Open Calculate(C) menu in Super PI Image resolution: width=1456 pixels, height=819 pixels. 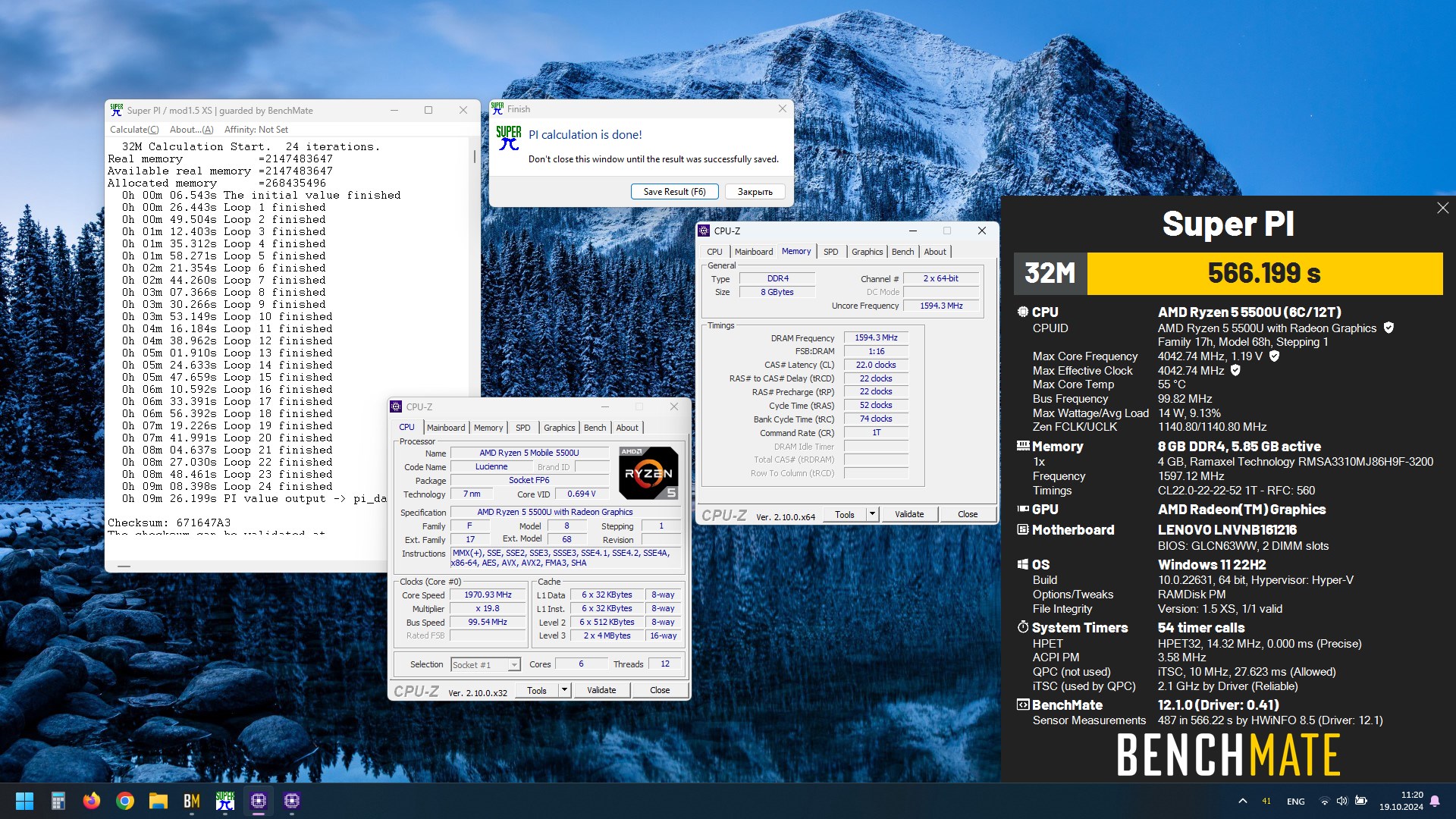point(134,130)
